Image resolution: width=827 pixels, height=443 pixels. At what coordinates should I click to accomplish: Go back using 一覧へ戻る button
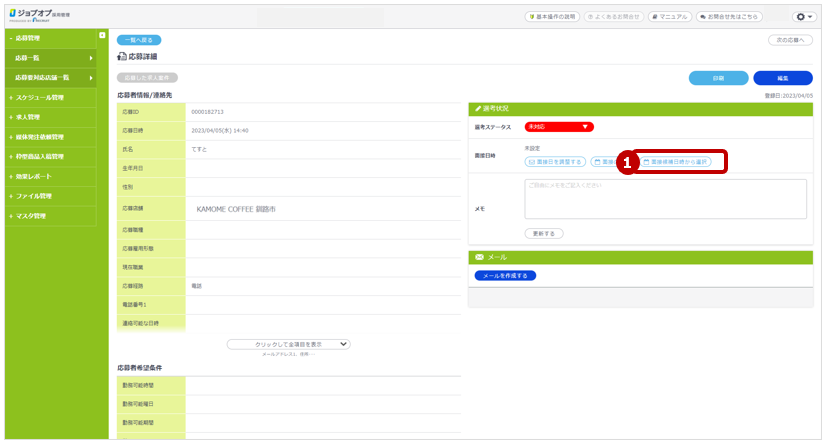tap(138, 38)
